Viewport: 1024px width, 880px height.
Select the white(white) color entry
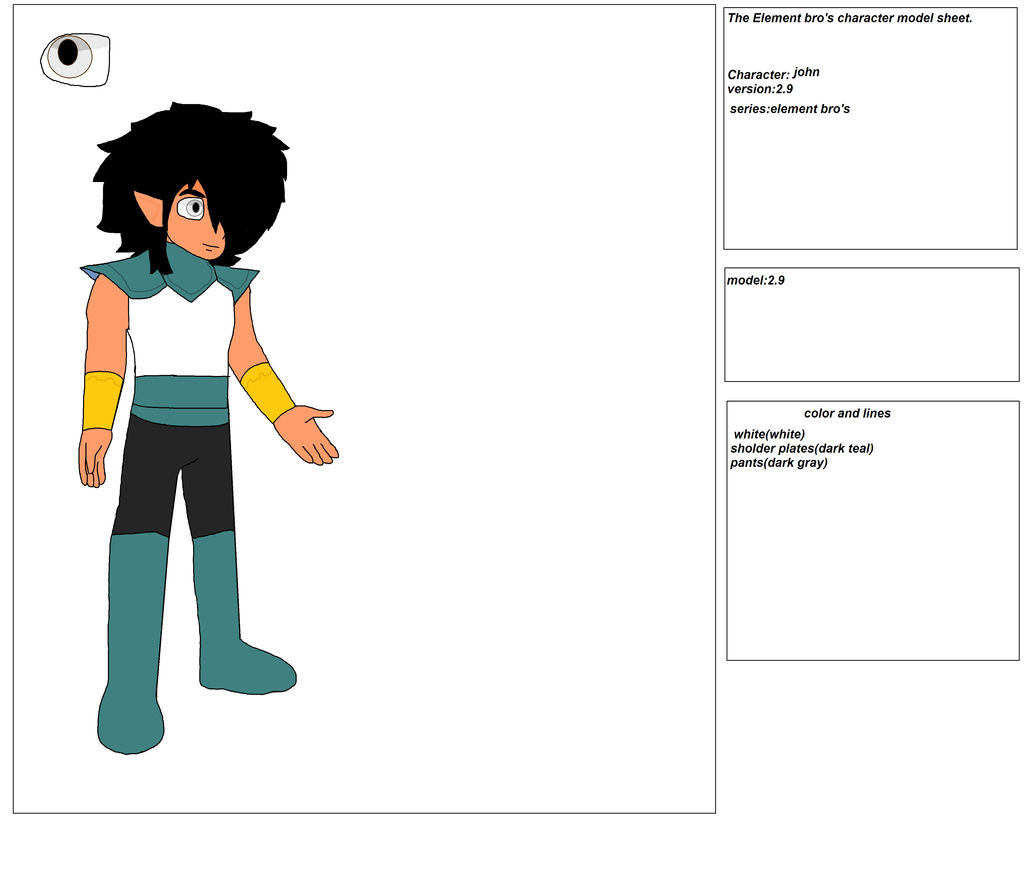[x=768, y=434]
